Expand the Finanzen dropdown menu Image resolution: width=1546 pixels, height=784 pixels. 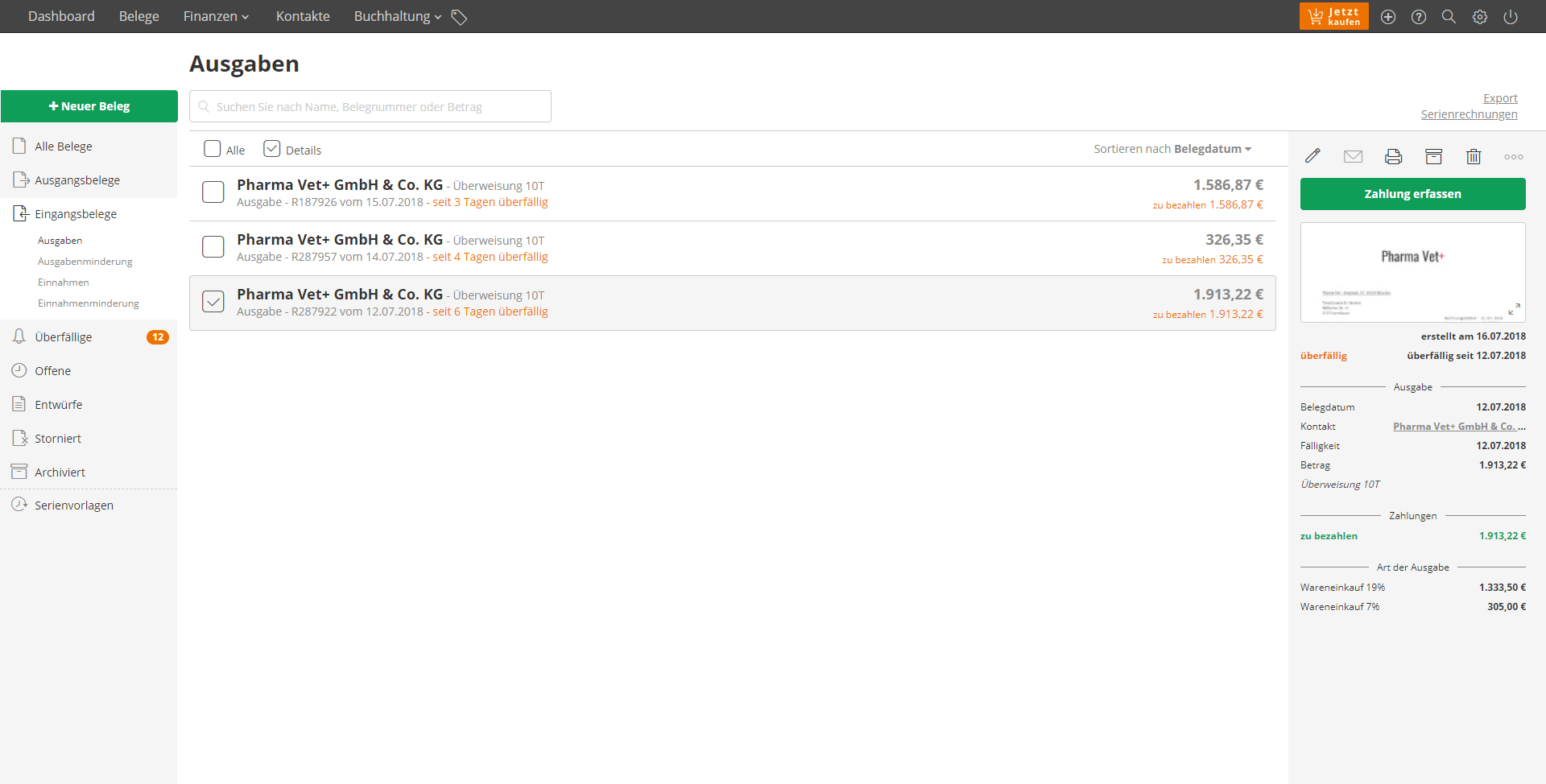216,17
